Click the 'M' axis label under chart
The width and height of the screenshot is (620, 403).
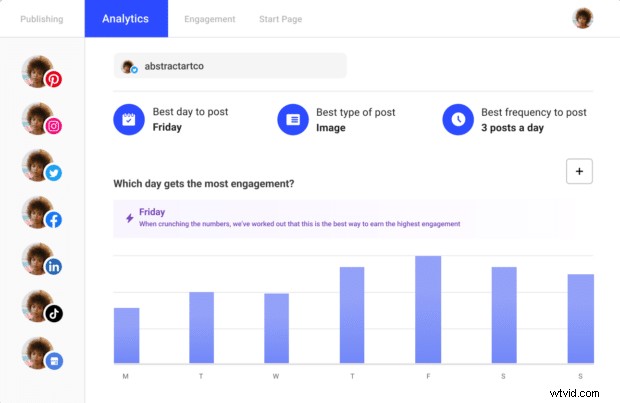coord(125,376)
